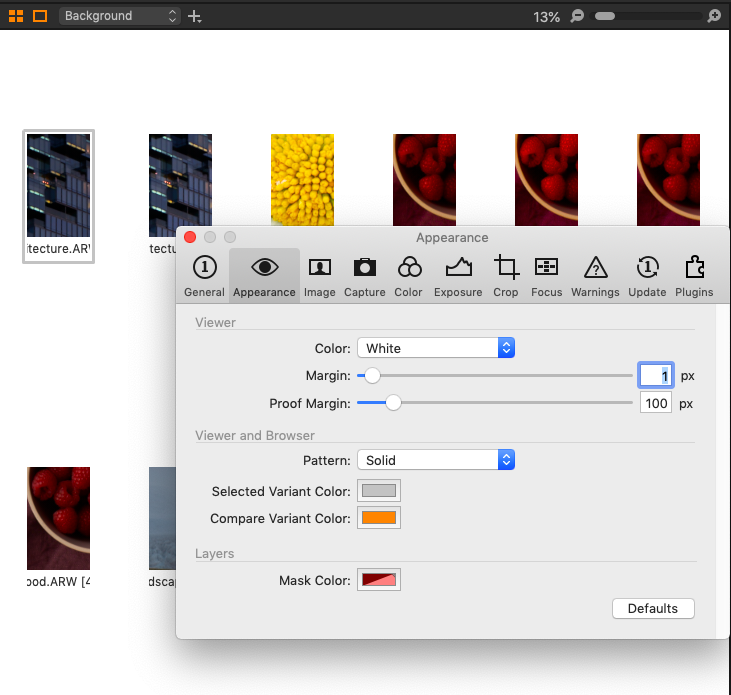Screen dimensions: 731x695
Task: Switch to grid multi-view layout icon
Action: tap(16, 16)
